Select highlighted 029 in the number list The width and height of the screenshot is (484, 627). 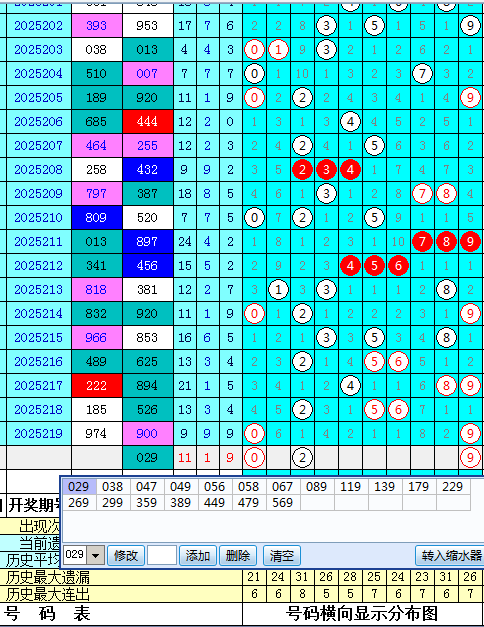(78, 487)
